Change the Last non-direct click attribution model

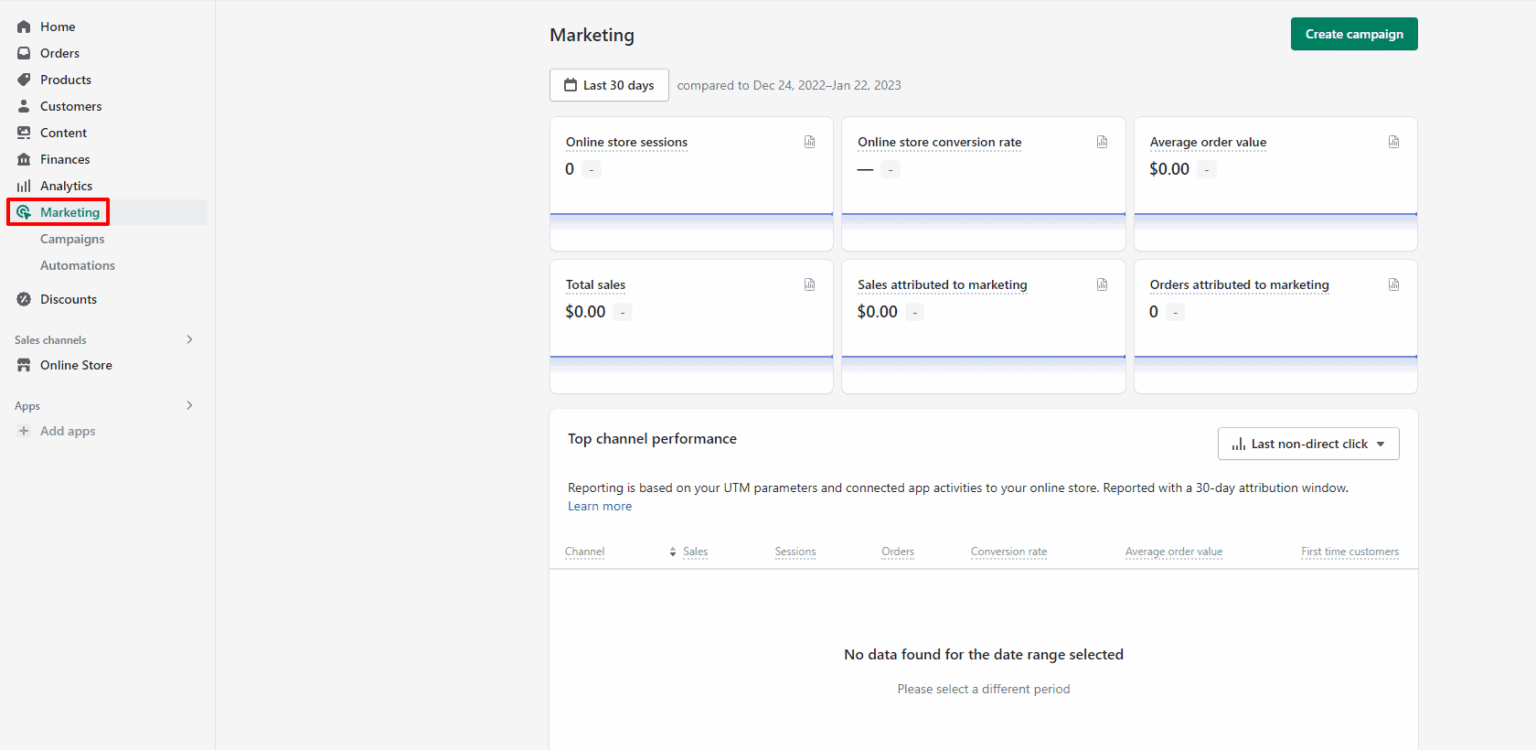[x=1308, y=443]
